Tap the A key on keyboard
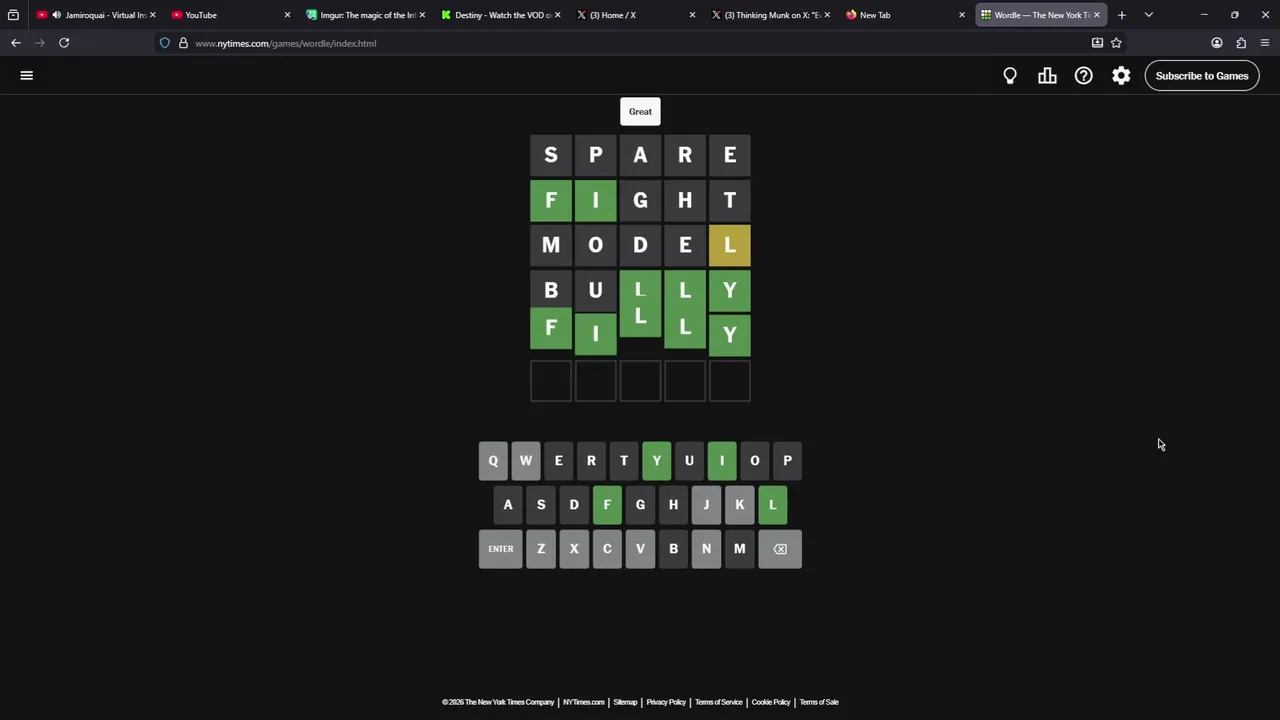The width and height of the screenshot is (1280, 720). click(x=508, y=505)
